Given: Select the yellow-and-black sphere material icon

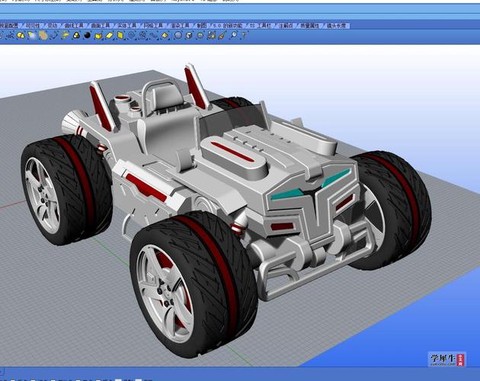Looking at the screenshot, I should tap(76, 35).
